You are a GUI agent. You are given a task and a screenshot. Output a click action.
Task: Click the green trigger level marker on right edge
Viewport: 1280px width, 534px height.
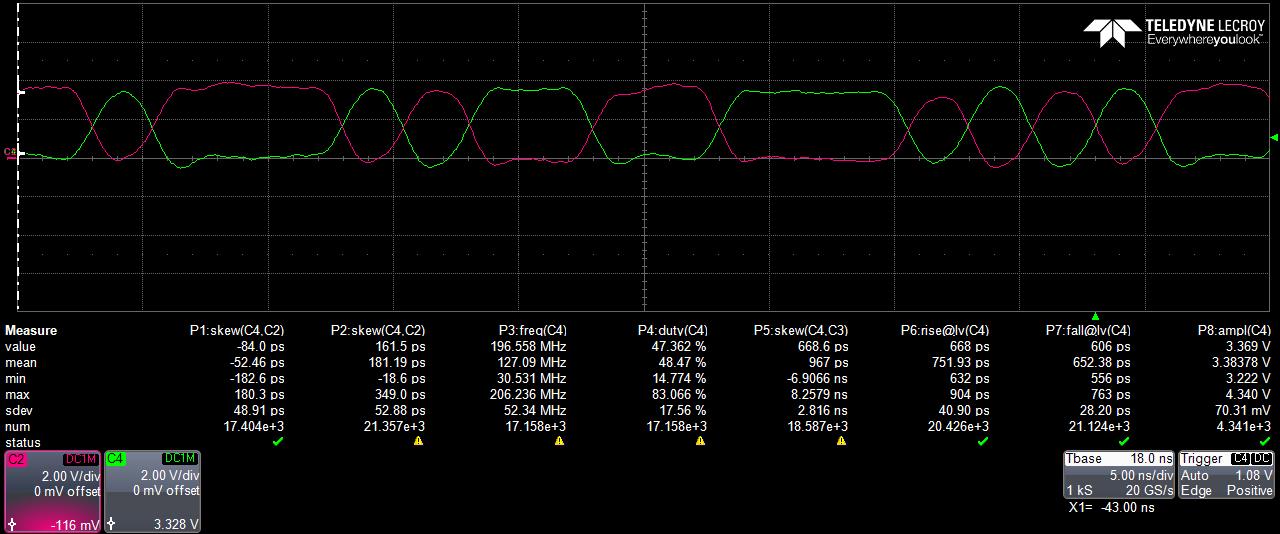point(1273,138)
